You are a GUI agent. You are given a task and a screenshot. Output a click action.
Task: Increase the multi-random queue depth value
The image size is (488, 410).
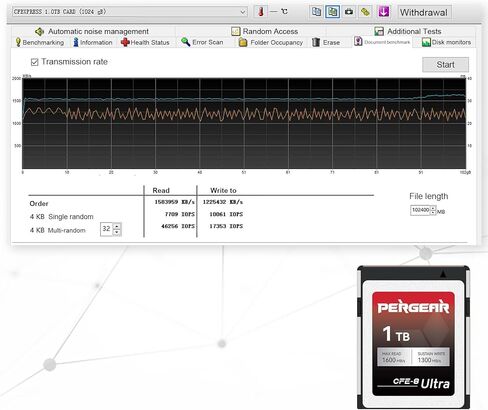(116, 226)
